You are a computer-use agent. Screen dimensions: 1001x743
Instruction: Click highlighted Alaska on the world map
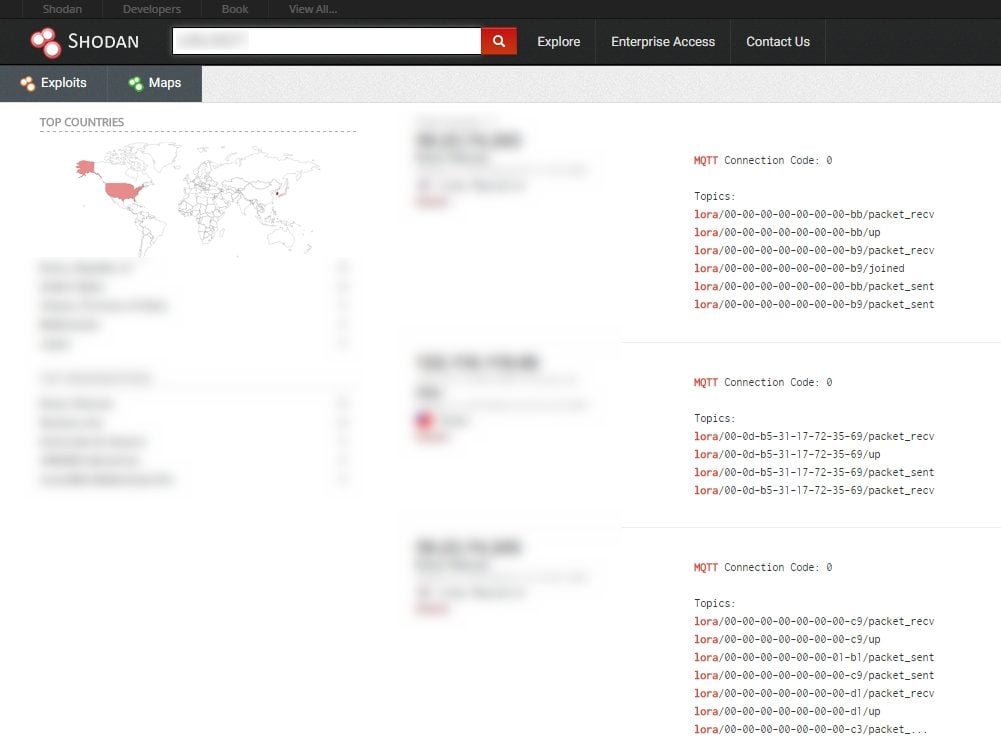[86, 167]
